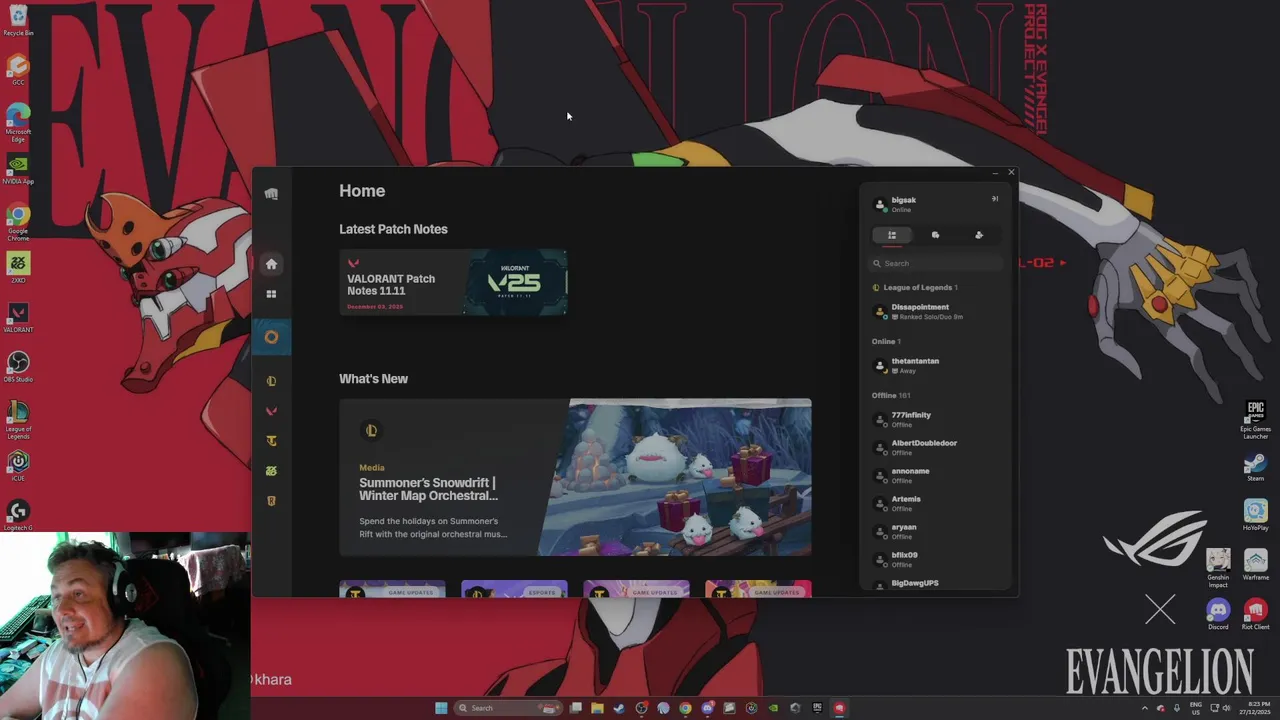Open VALORANT from the Riot sidebar
This screenshot has height=720, width=1280.
pyautogui.click(x=271, y=411)
